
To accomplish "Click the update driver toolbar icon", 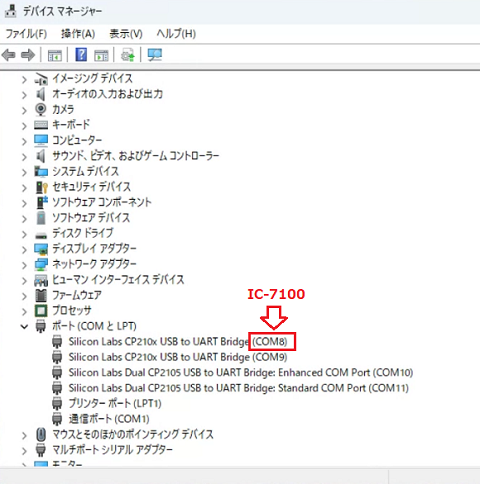I will click(x=128, y=55).
